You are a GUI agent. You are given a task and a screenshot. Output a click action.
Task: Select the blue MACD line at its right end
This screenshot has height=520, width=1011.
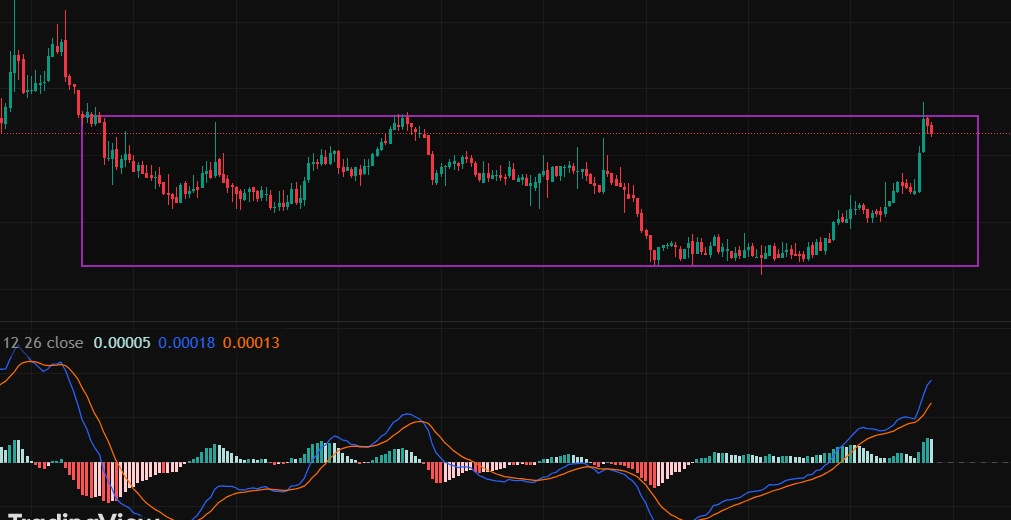[x=931, y=381]
